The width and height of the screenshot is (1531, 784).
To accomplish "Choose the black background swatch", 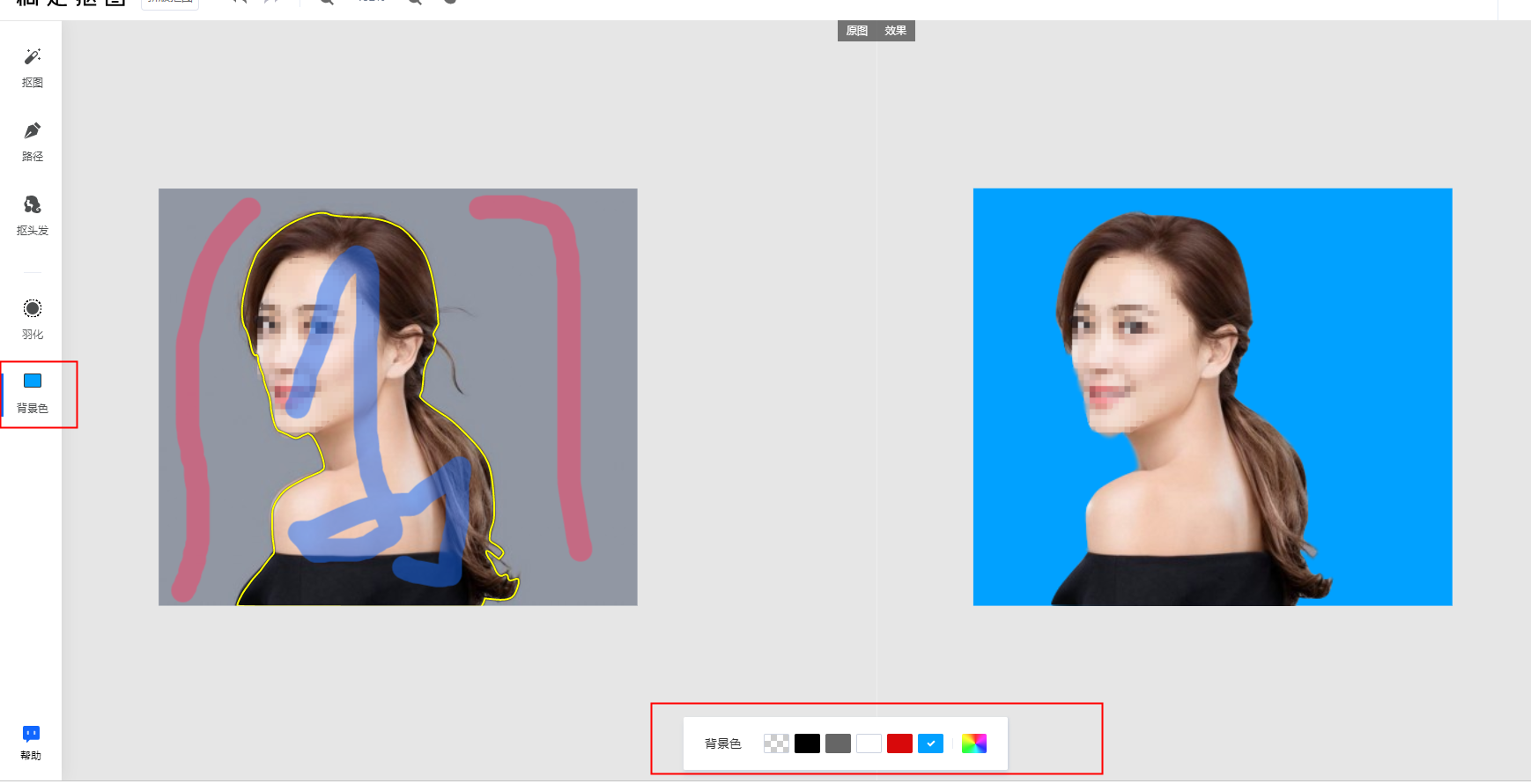I will [x=807, y=743].
